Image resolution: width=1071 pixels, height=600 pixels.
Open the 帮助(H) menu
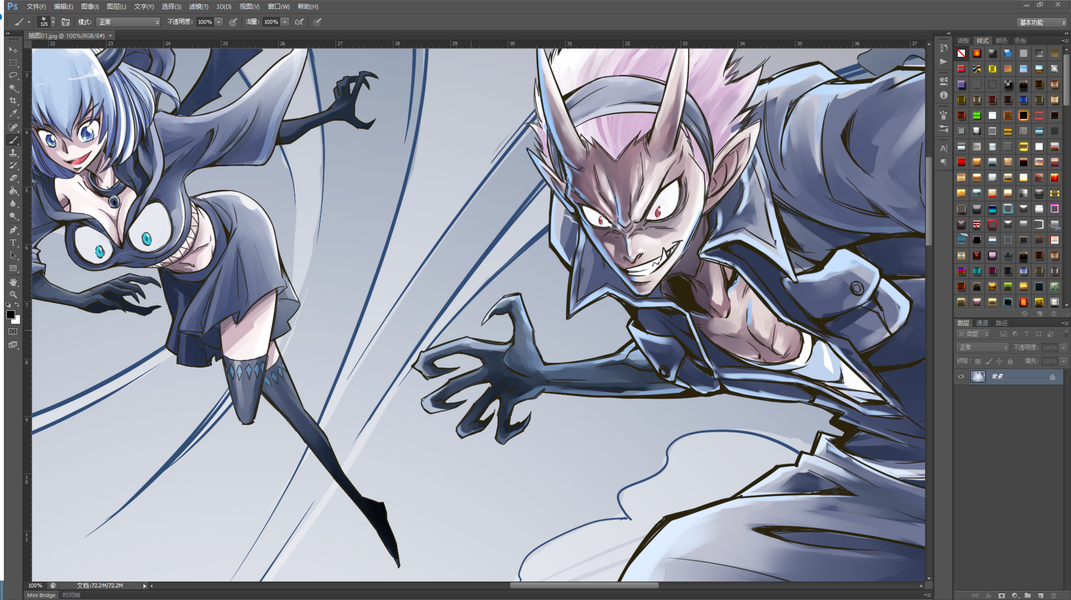tap(308, 6)
